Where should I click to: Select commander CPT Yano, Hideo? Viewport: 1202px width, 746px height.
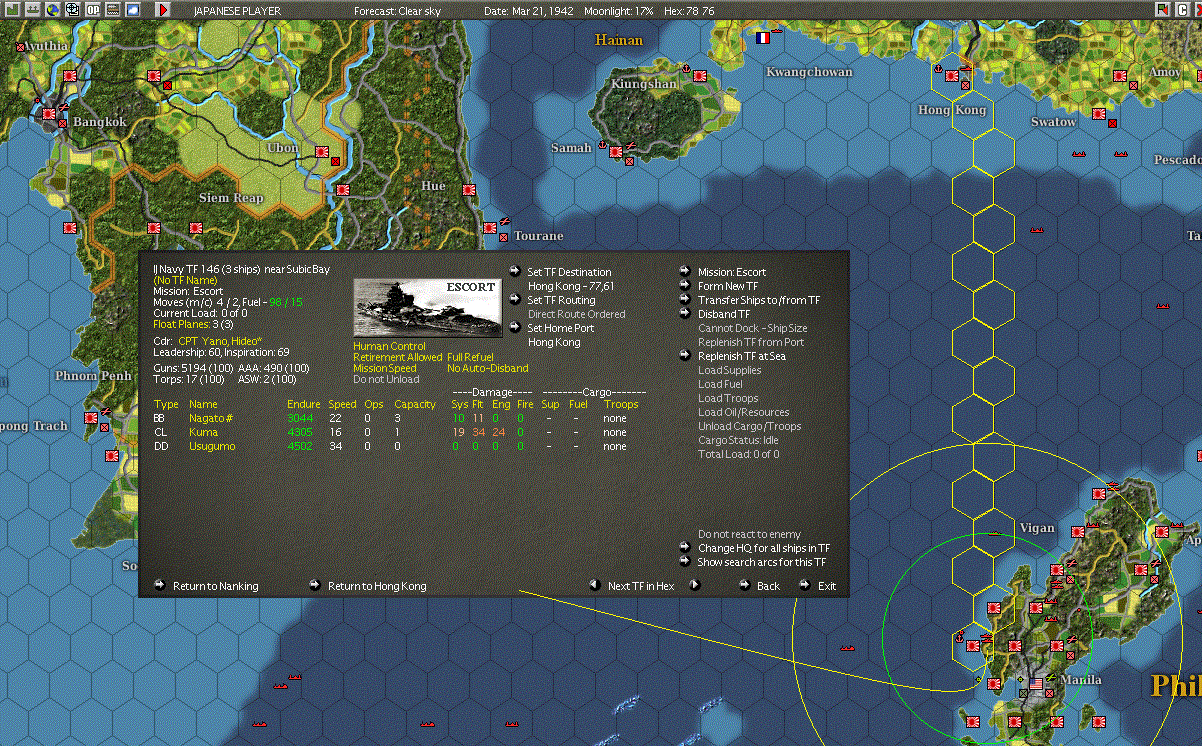tap(221, 341)
